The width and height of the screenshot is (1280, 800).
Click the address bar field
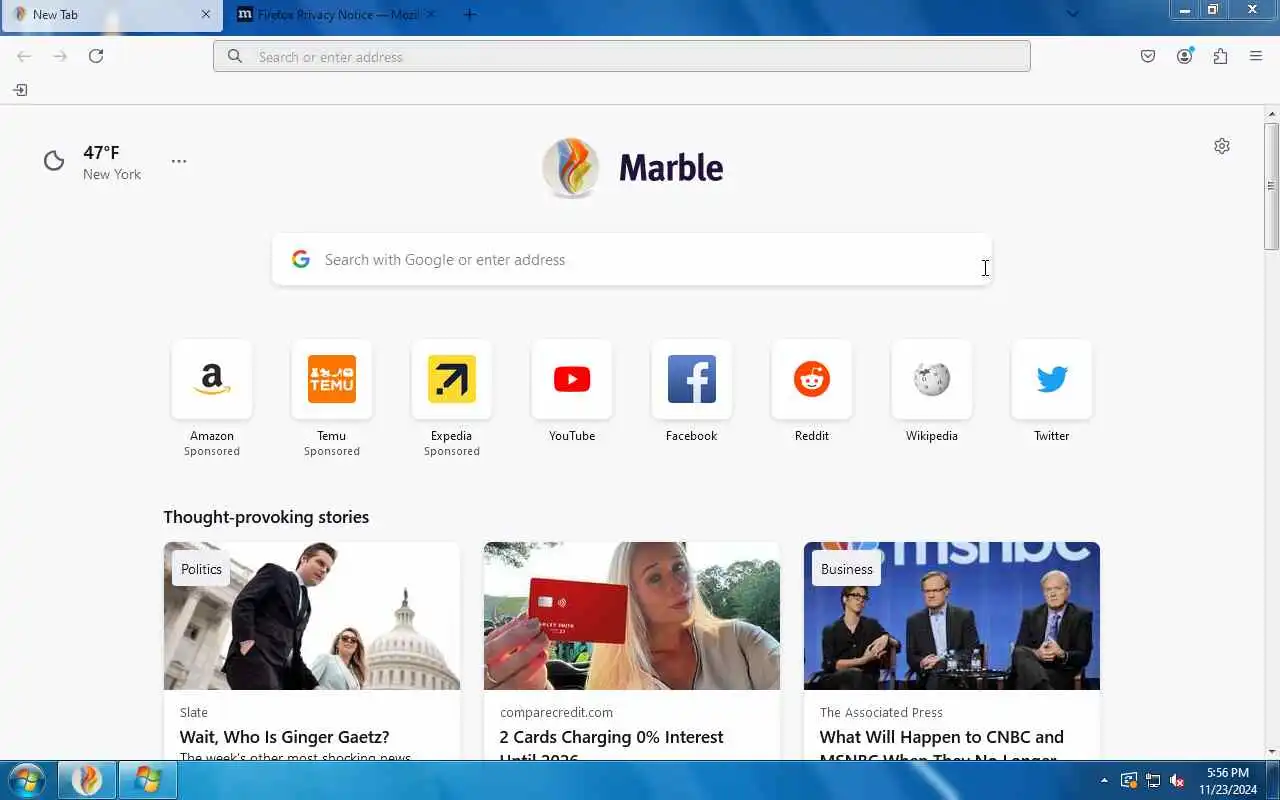(621, 56)
